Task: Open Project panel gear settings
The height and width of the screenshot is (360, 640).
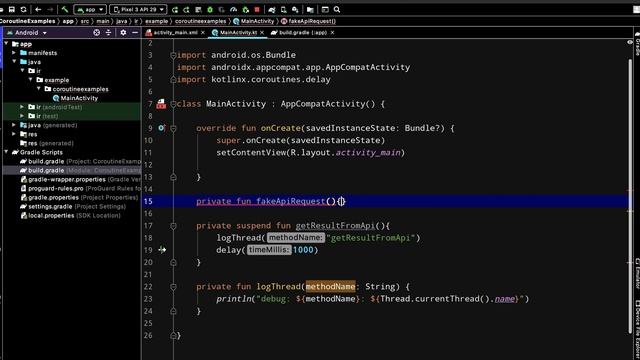Action: tap(123, 33)
